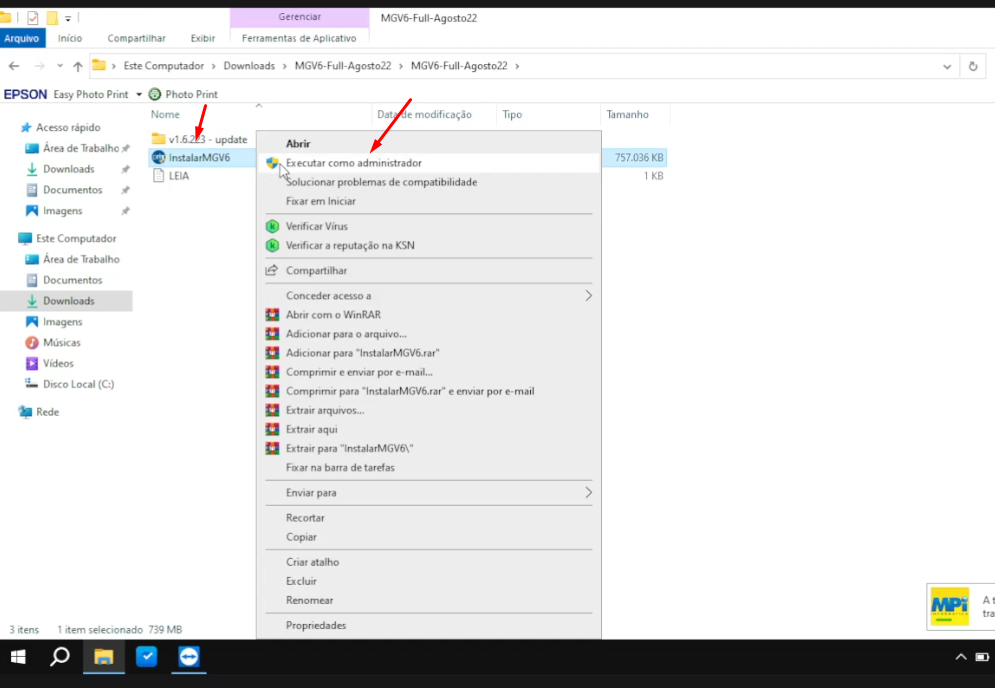
Task: Open the v1.6.223 - update folder
Action: click(207, 139)
